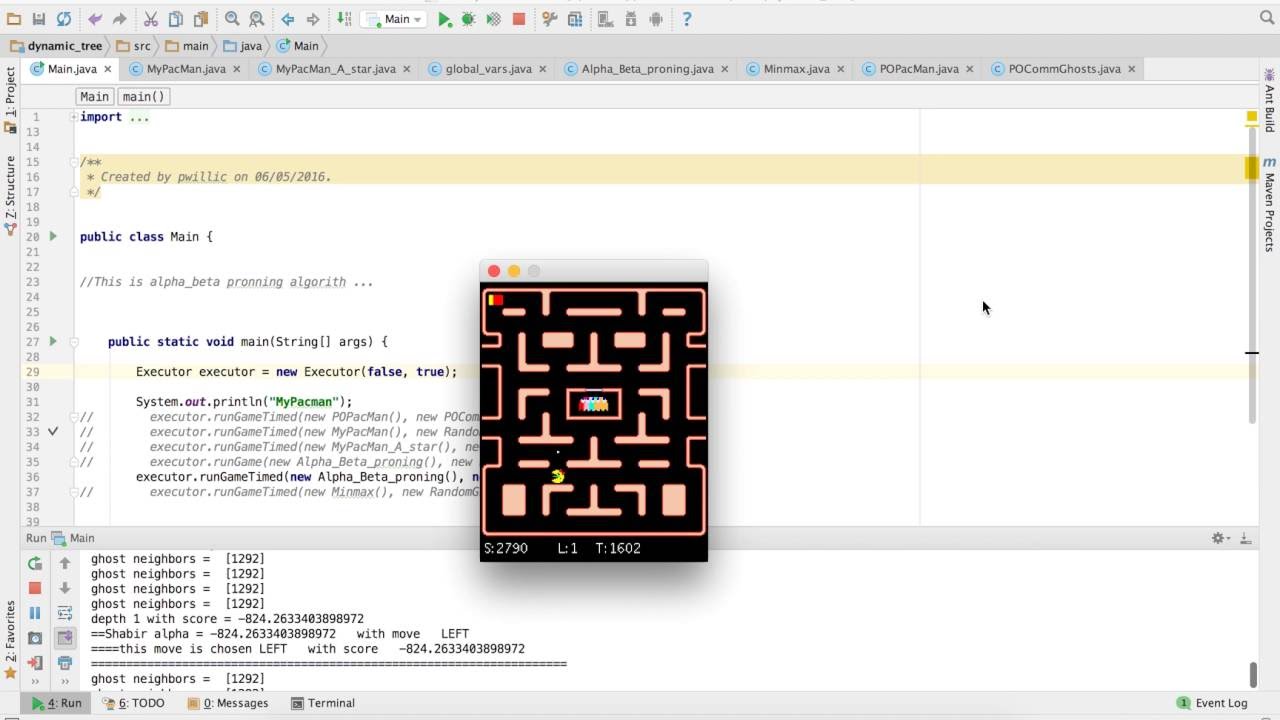1280x720 pixels.
Task: Switch to Minmax.java tab
Action: point(796,69)
